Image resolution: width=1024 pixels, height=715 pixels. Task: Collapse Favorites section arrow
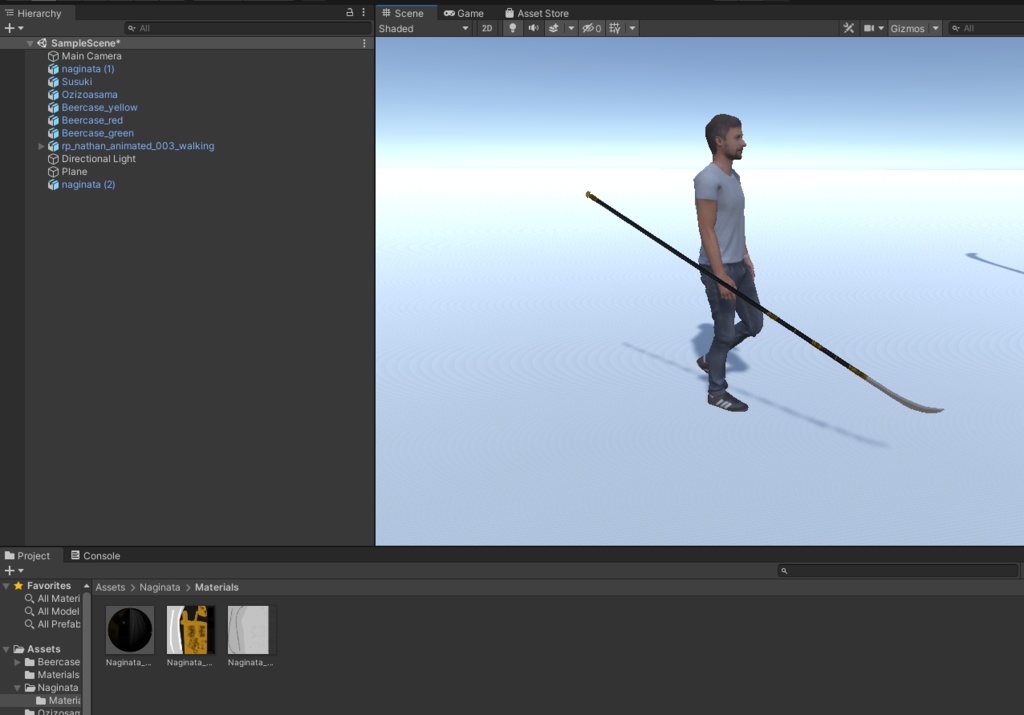[x=7, y=586]
